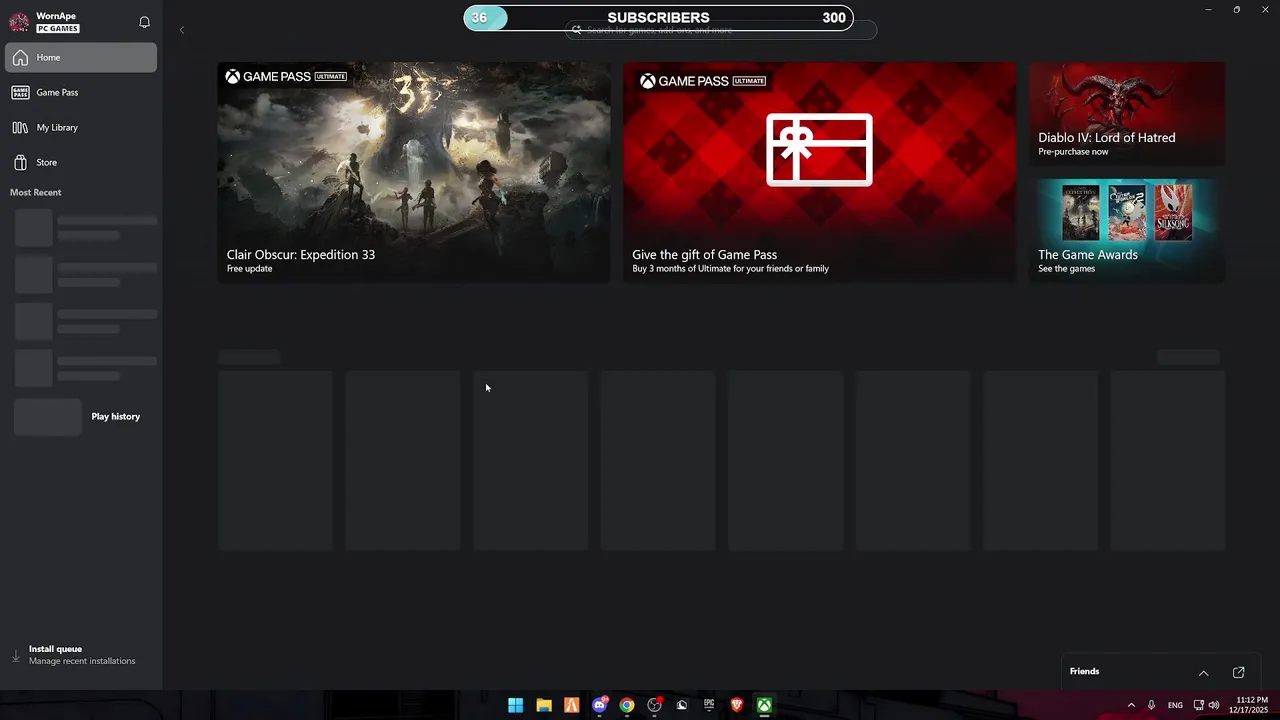Screen dimensions: 1280x720
Task: Open the Give the gift of Game Pass banner
Action: [819, 172]
